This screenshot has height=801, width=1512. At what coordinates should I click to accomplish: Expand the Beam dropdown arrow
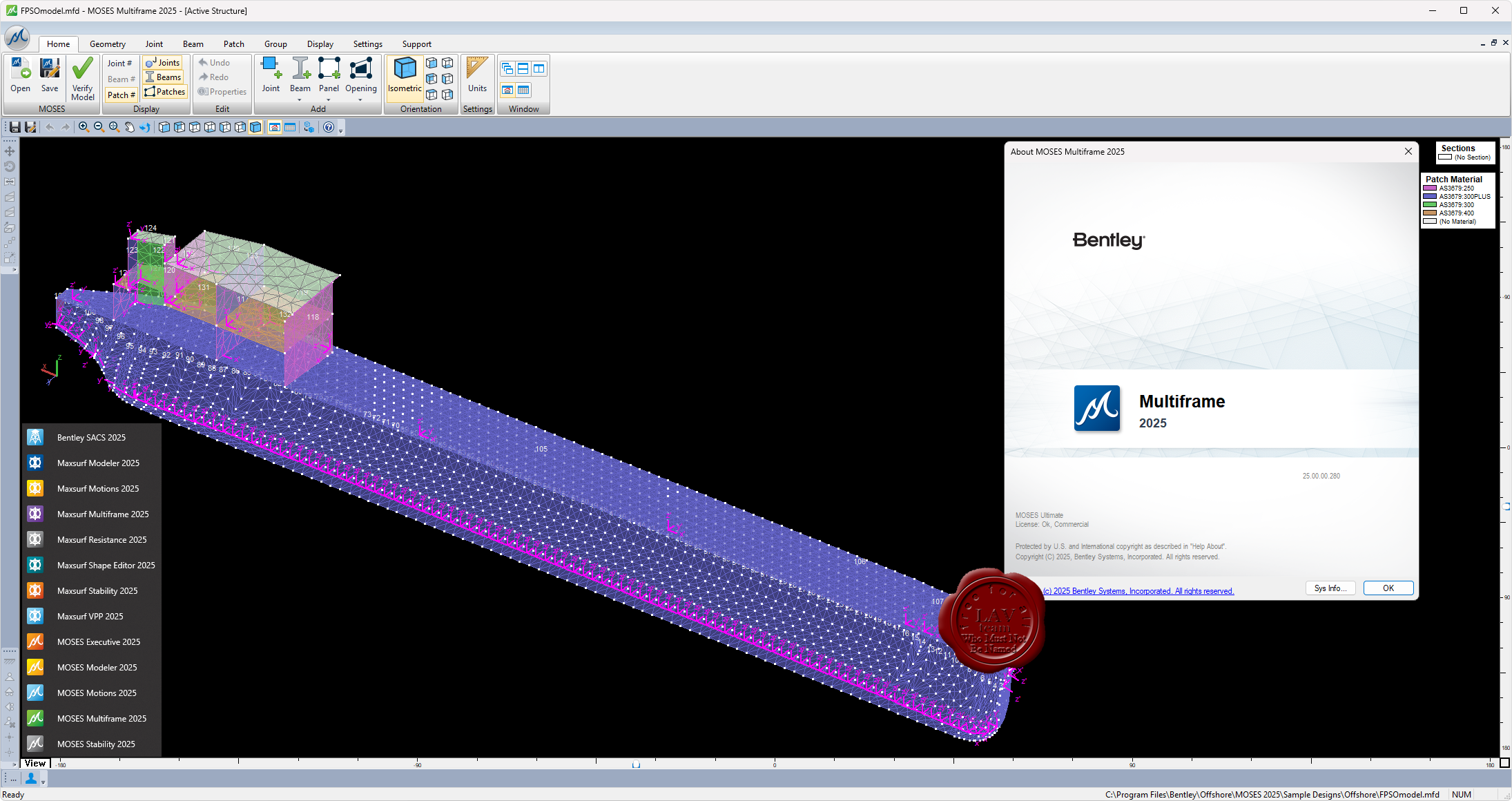tap(300, 99)
